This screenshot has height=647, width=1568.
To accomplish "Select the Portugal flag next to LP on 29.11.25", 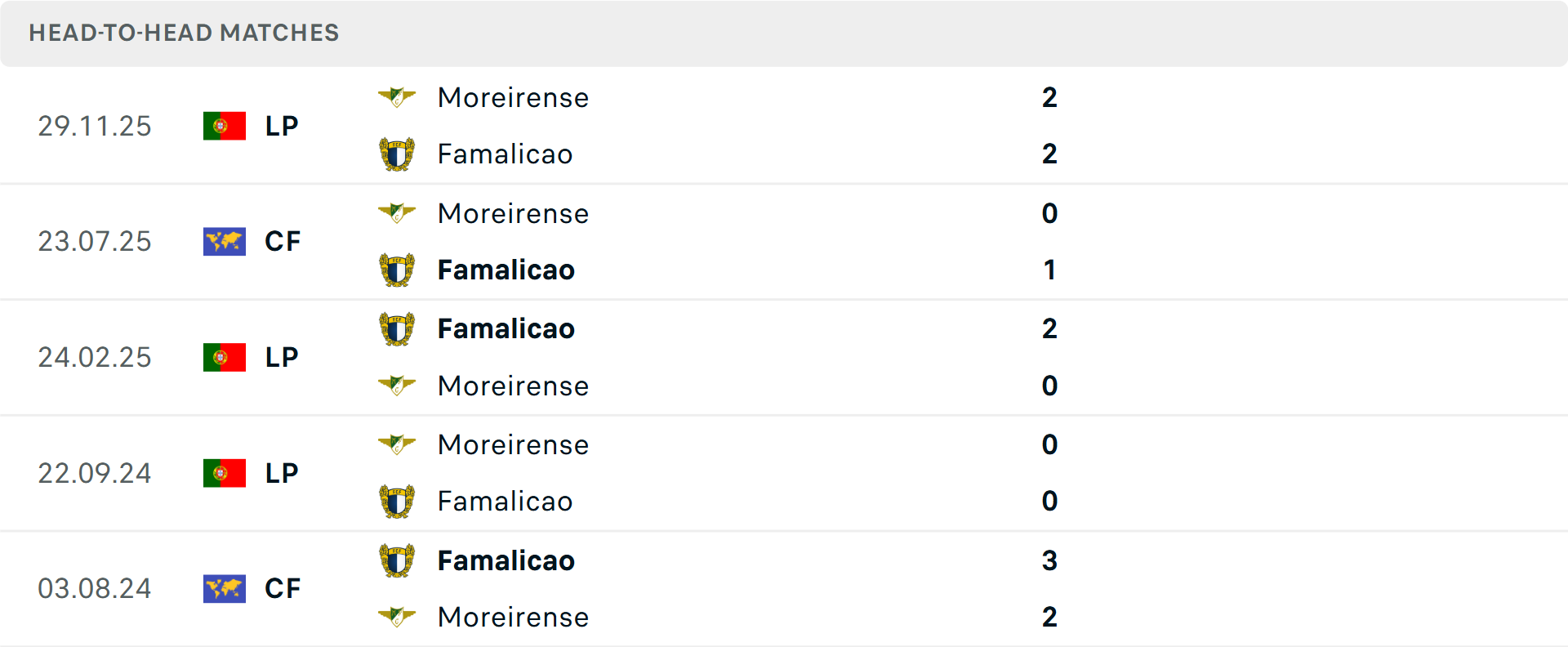I will coord(224,126).
